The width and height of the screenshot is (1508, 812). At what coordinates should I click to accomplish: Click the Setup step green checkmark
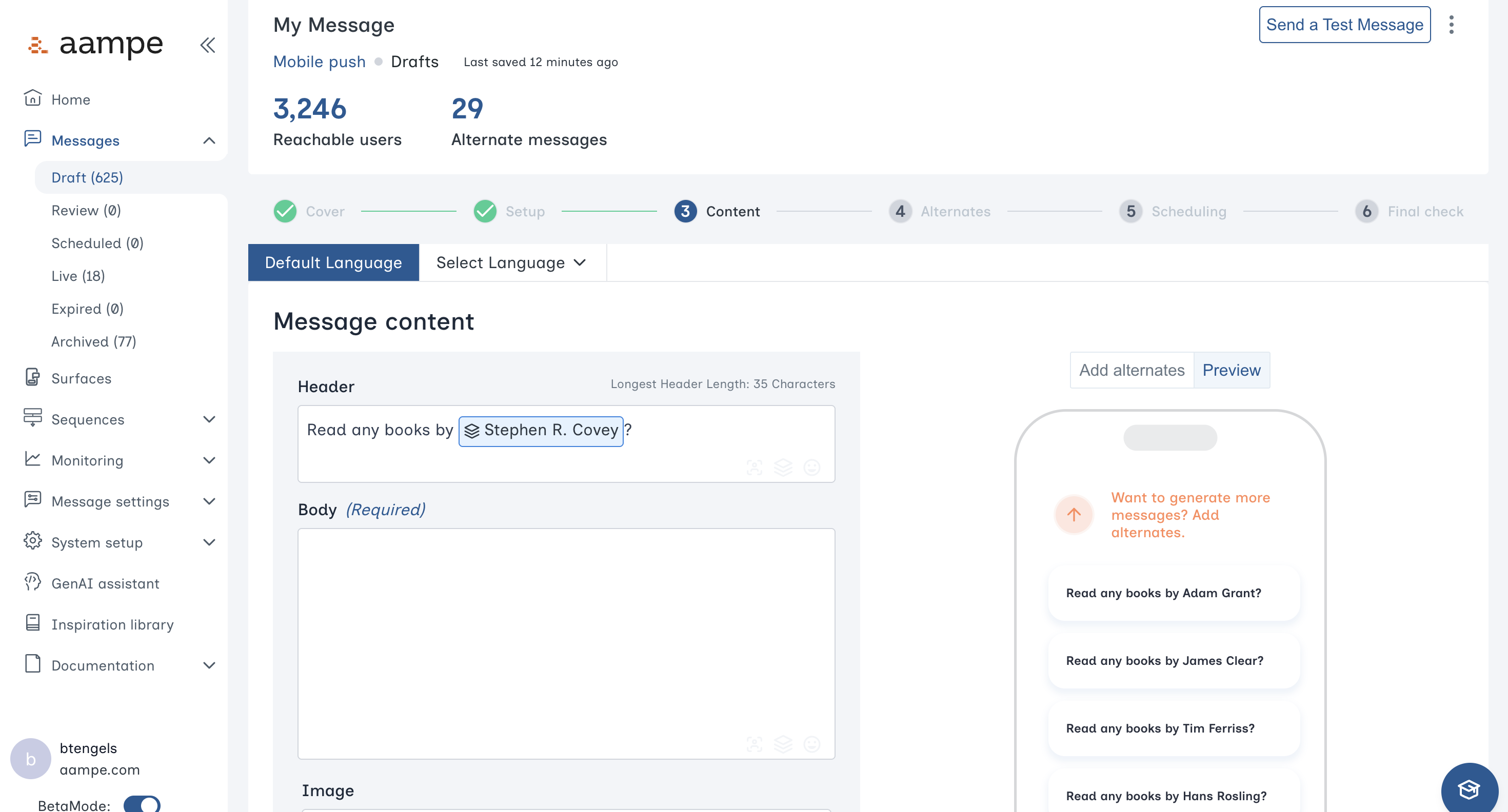point(485,211)
